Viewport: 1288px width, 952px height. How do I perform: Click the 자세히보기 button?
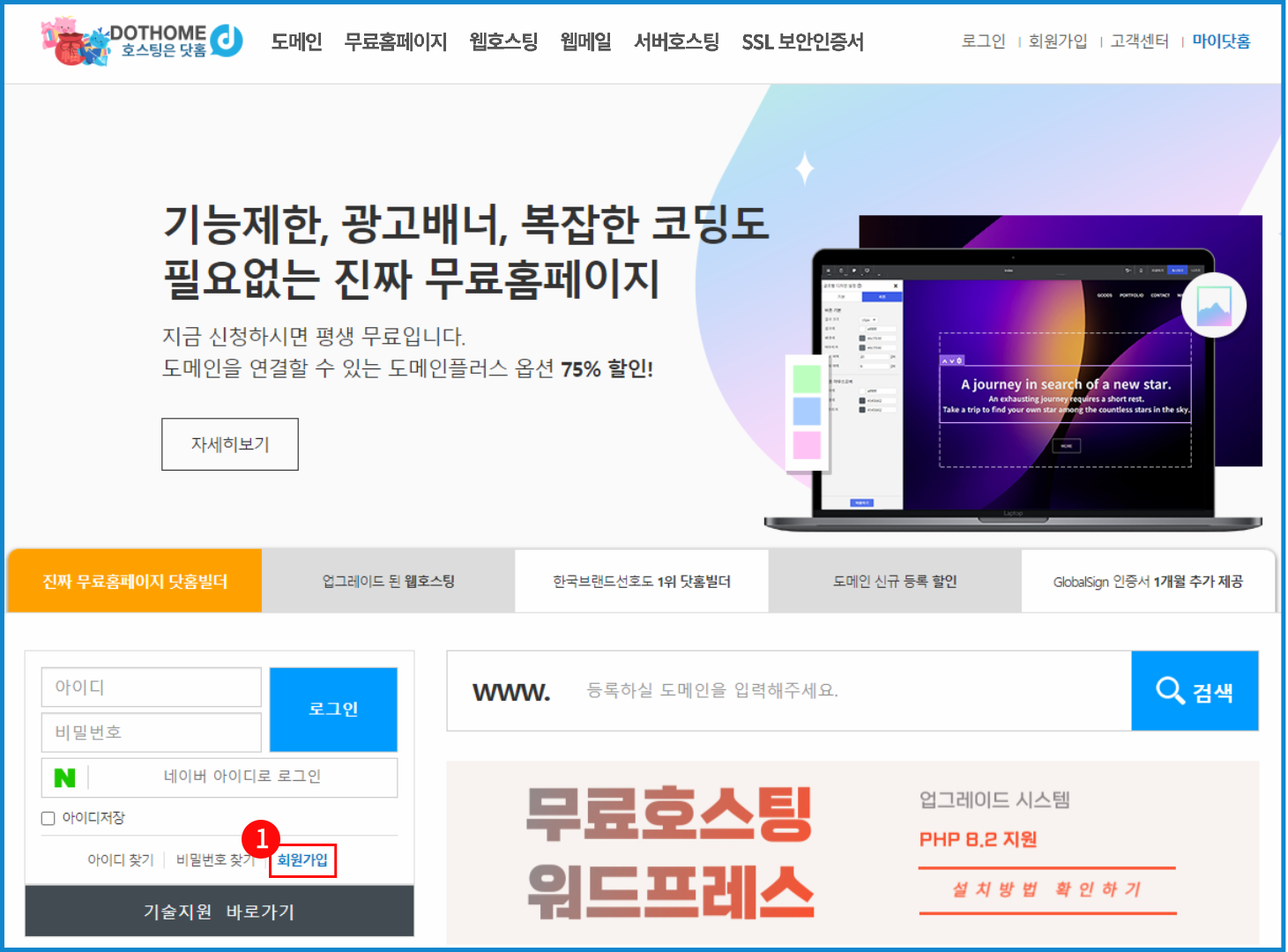point(230,444)
